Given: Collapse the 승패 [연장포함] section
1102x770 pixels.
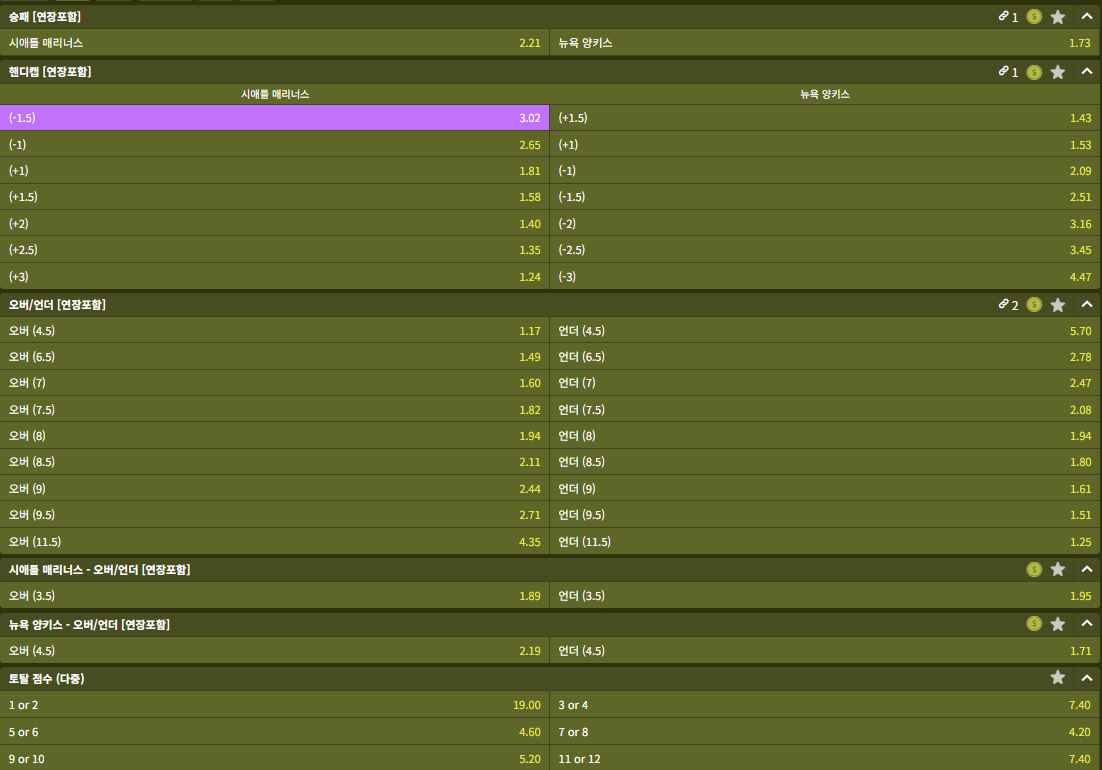Looking at the screenshot, I should pos(1087,16).
